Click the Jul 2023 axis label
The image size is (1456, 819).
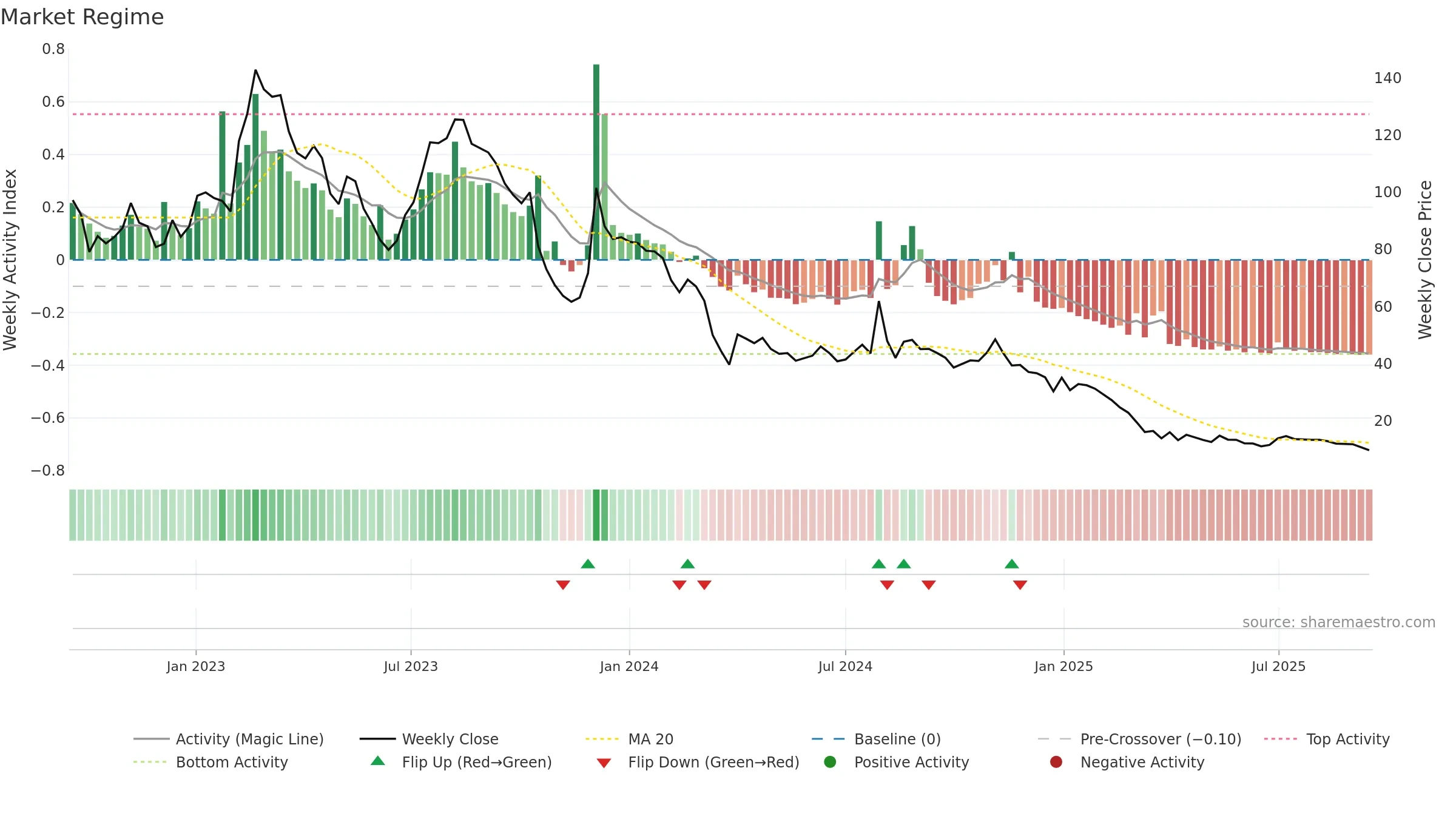pos(411,666)
